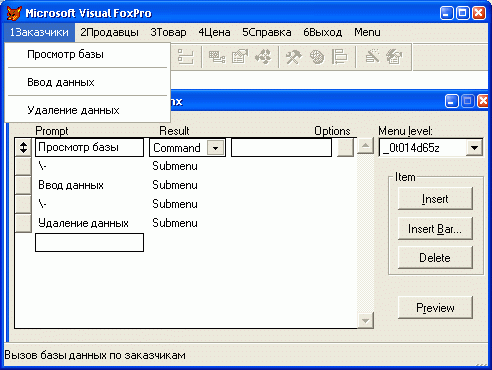This screenshot has height=370, width=492.
Task: Open the 2Продавцы menu
Action: [x=109, y=32]
